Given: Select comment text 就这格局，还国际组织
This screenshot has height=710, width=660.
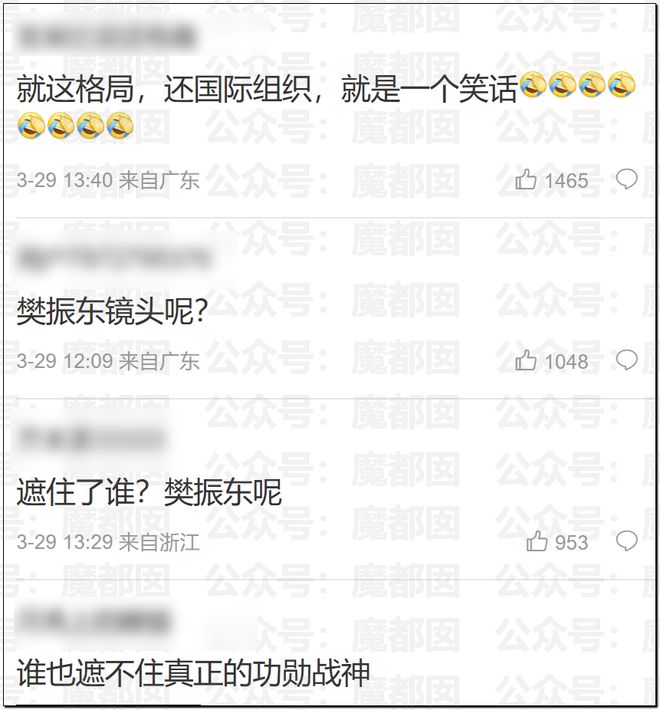Looking at the screenshot, I should click(x=164, y=89).
